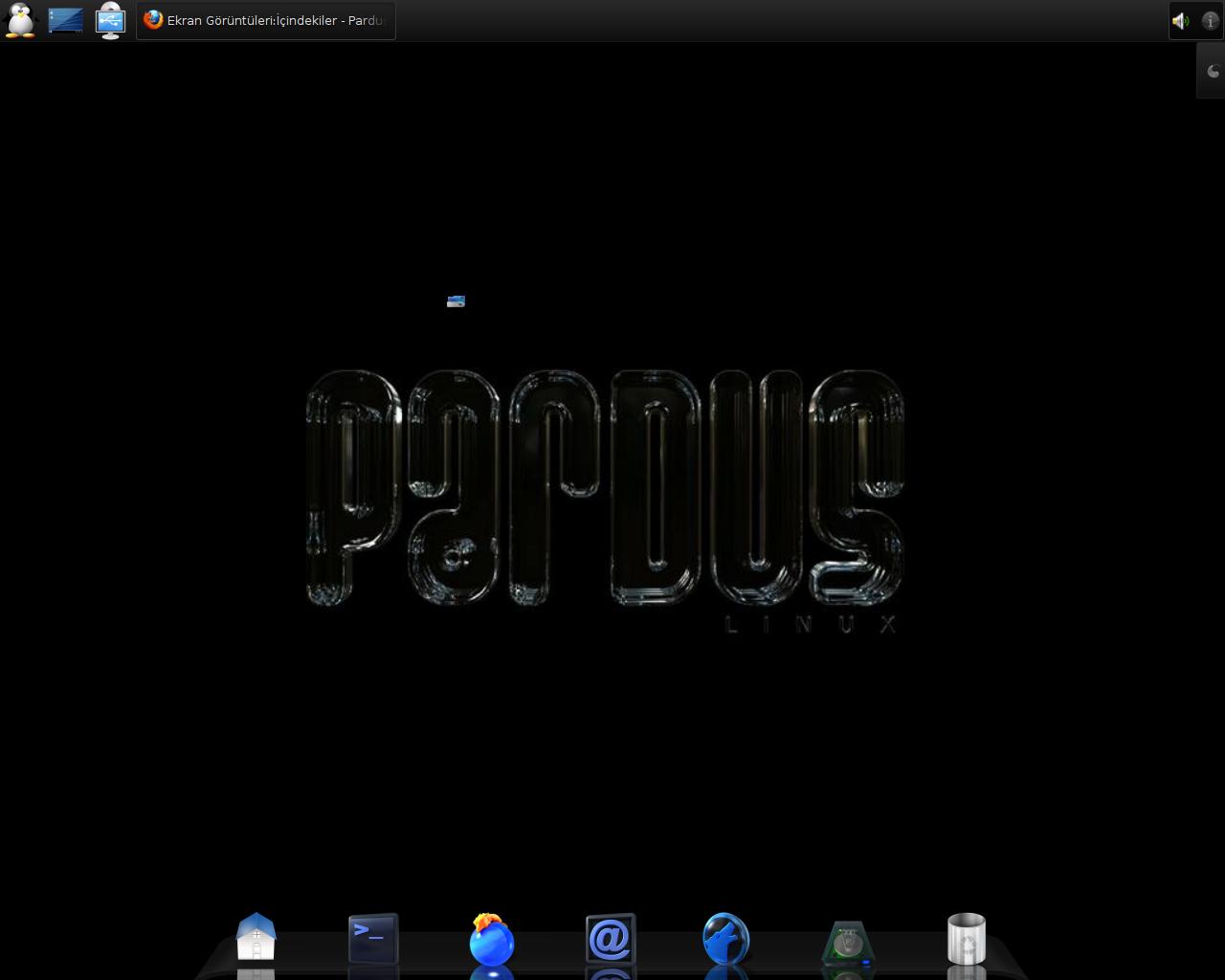This screenshot has height=980, width=1225.
Task: Click the speaker volume icon in tray
Action: click(1181, 20)
